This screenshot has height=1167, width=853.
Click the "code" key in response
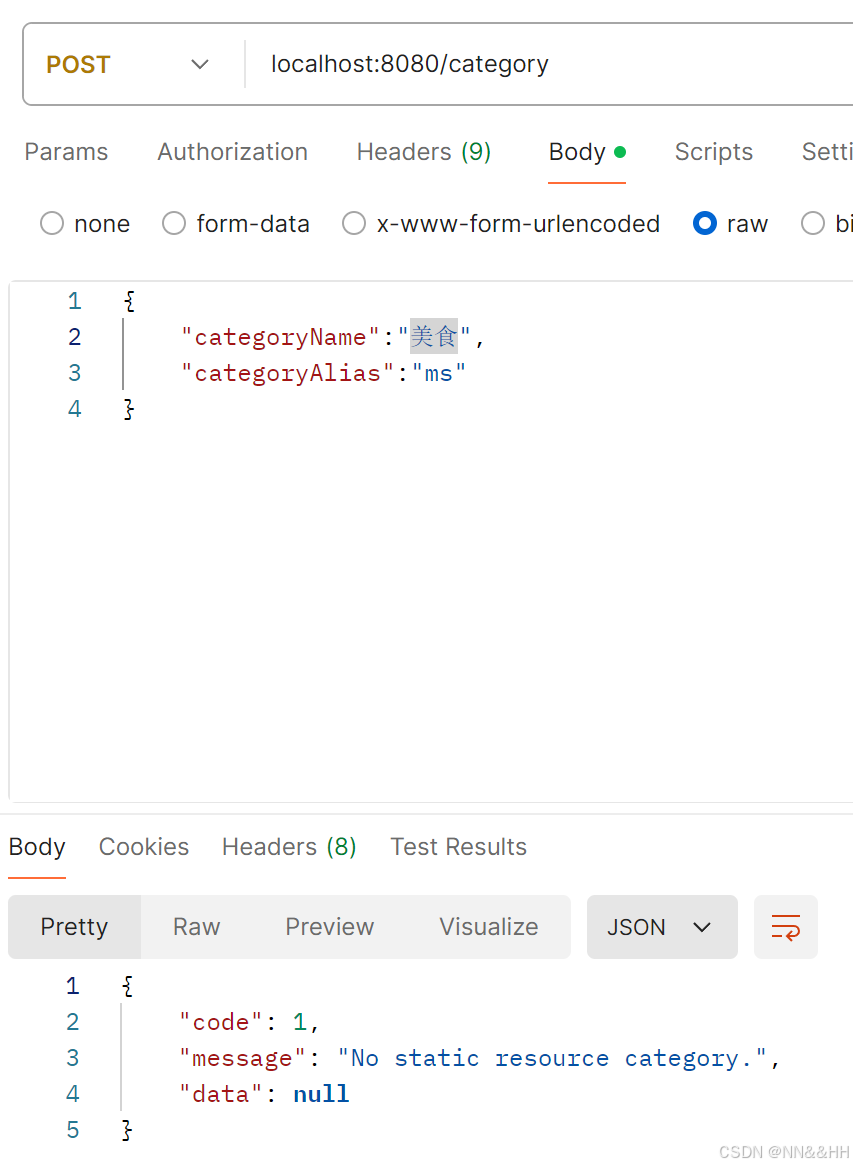pos(220,1022)
